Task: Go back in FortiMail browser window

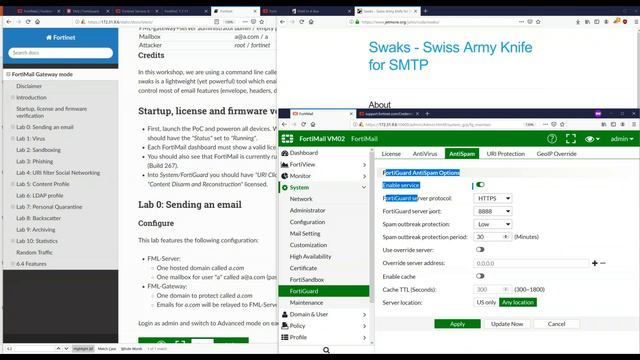Action: [x=284, y=124]
